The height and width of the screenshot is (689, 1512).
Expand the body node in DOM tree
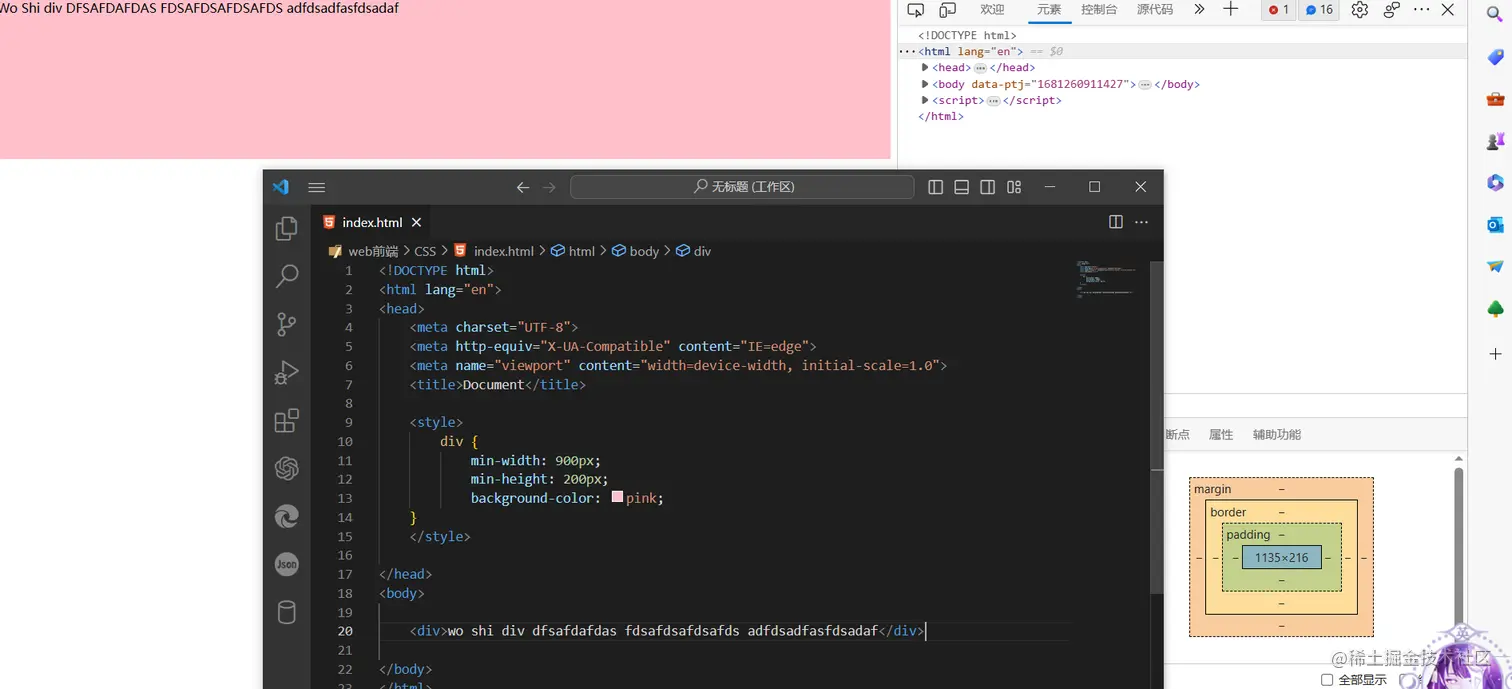click(925, 84)
